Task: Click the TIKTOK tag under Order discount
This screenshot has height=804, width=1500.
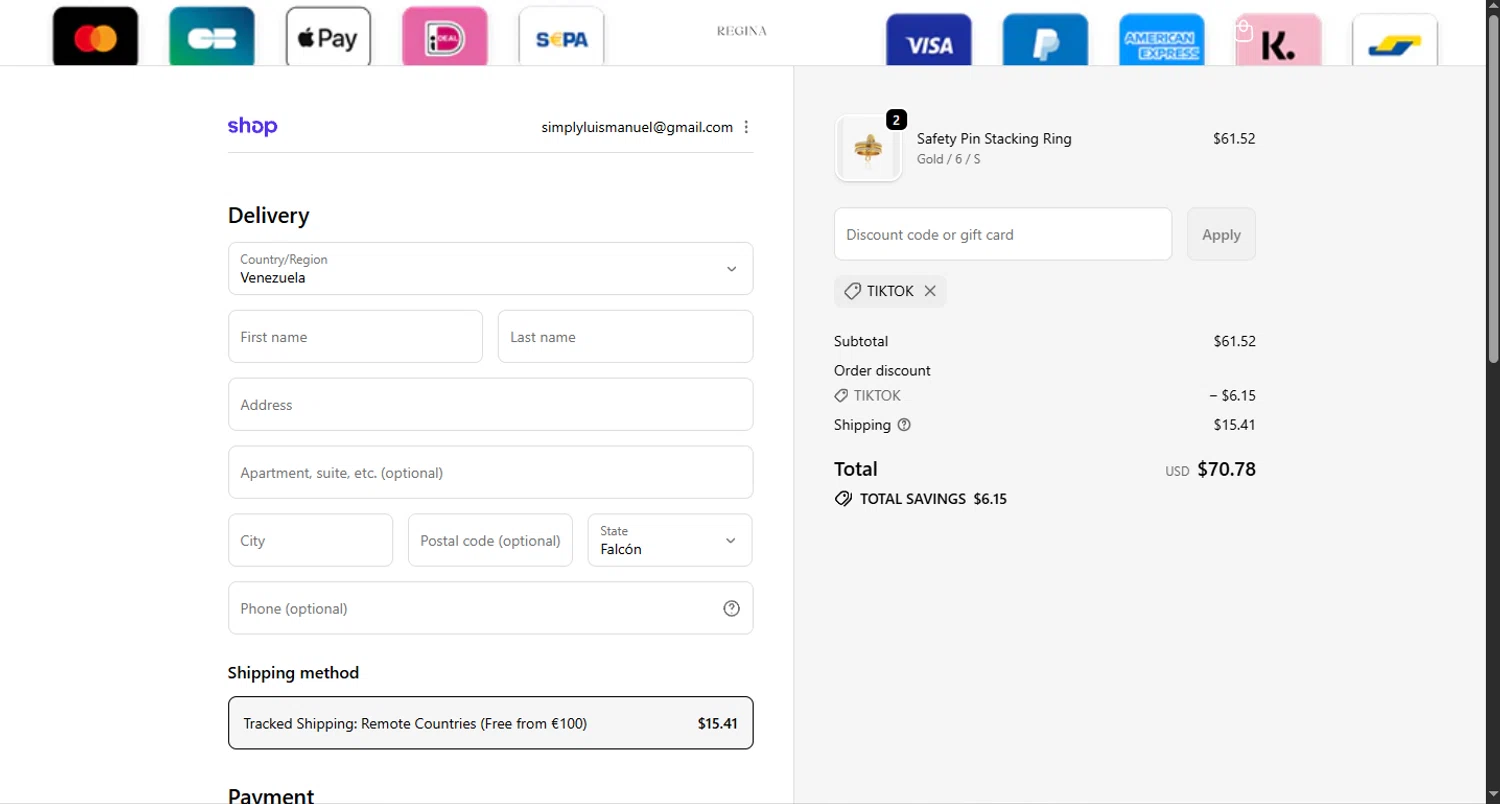Action: pos(868,395)
